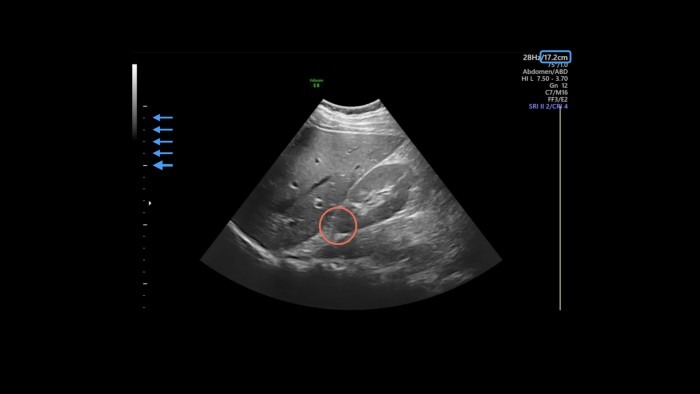Click the Gn 12 gain value

click(x=558, y=86)
